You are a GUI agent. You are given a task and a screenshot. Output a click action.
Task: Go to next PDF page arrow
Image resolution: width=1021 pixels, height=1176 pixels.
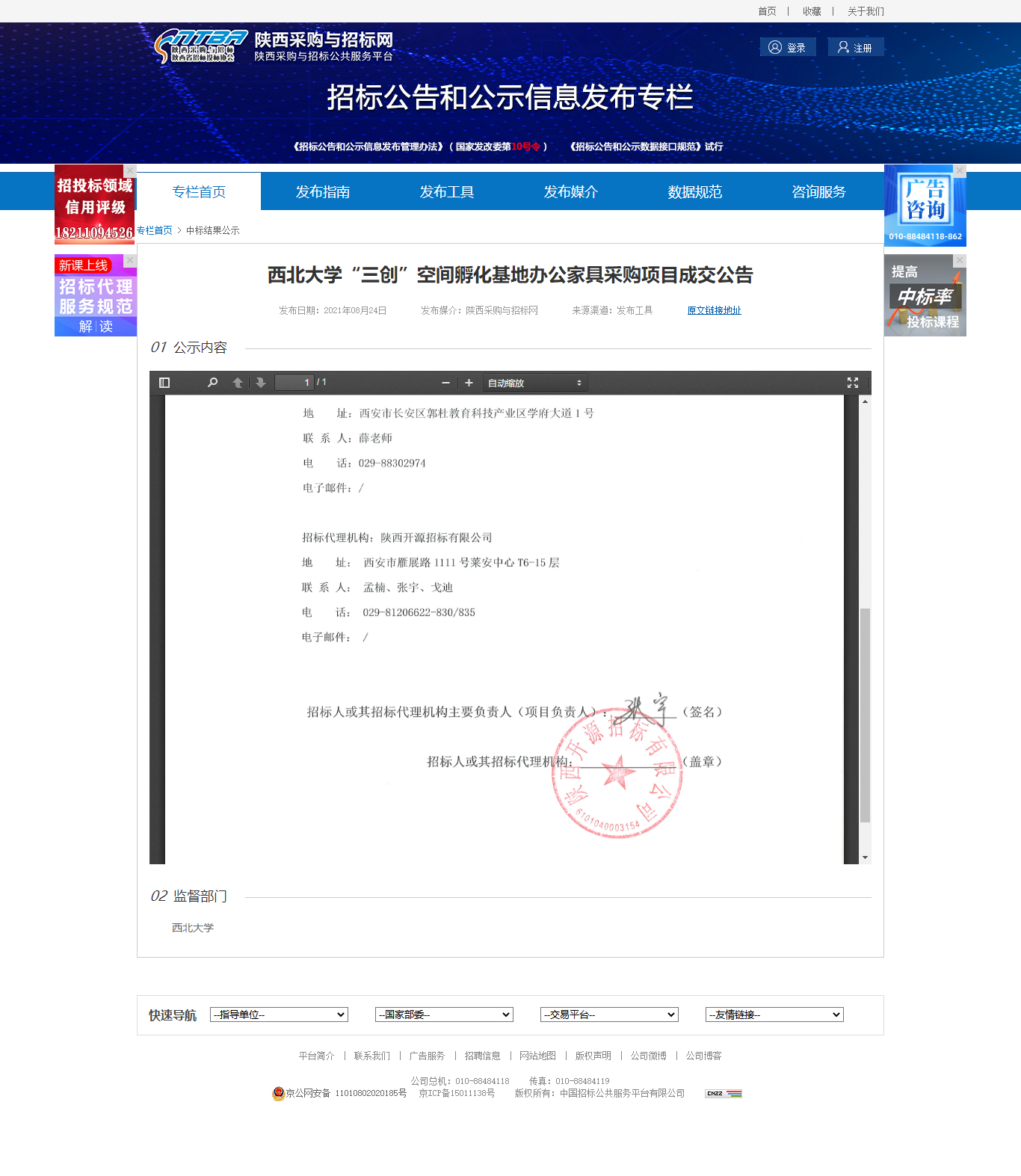point(260,383)
